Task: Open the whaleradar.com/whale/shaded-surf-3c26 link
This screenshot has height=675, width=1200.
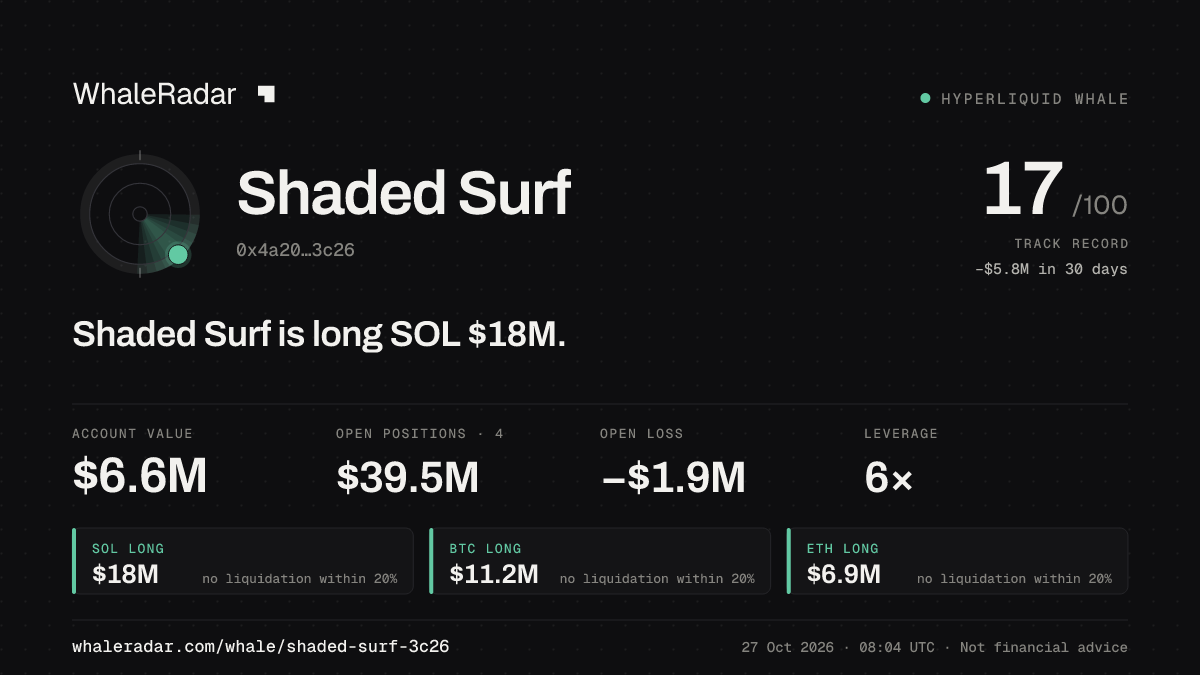Action: point(261,647)
